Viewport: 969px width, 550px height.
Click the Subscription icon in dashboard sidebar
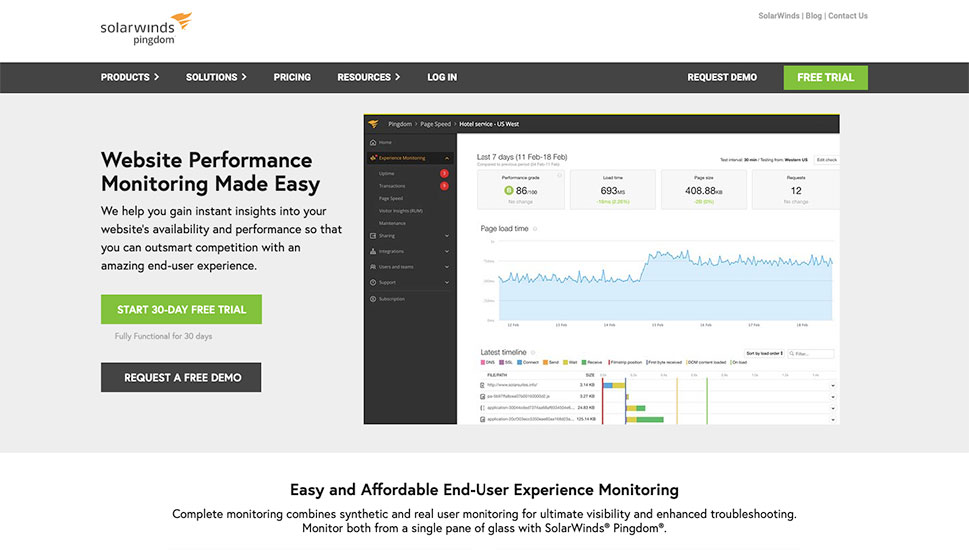373,299
